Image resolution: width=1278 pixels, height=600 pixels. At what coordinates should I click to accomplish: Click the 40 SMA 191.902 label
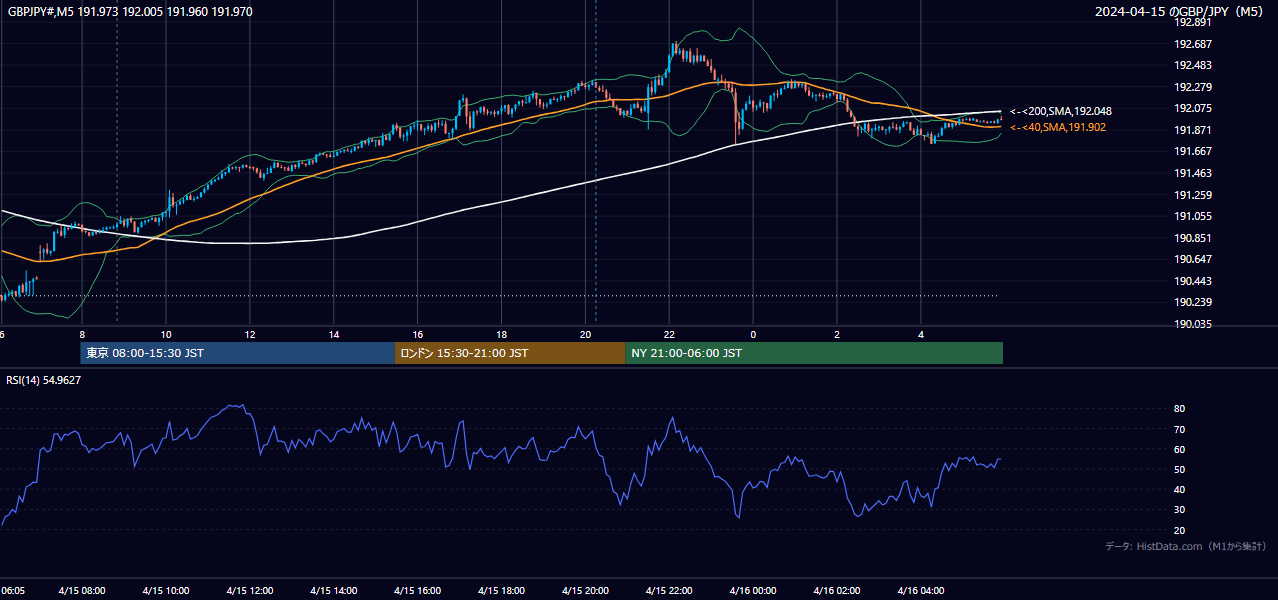(x=1058, y=127)
